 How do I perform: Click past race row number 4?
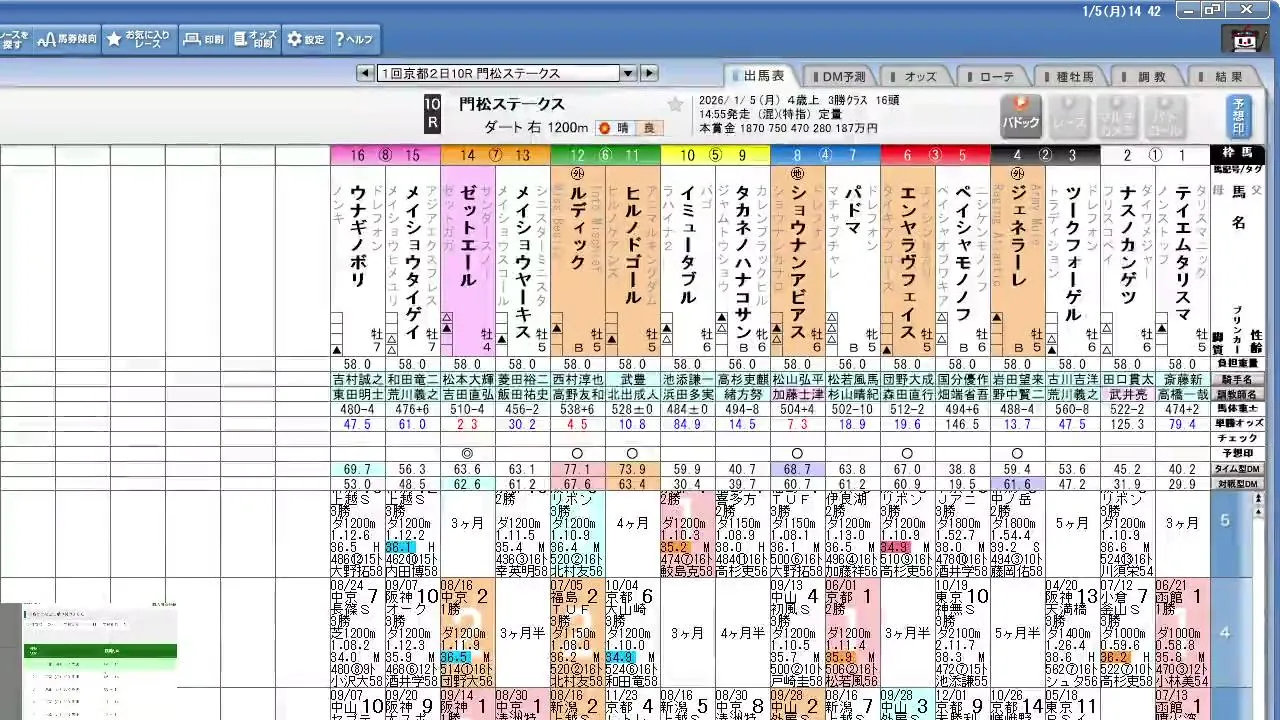(x=1225, y=633)
